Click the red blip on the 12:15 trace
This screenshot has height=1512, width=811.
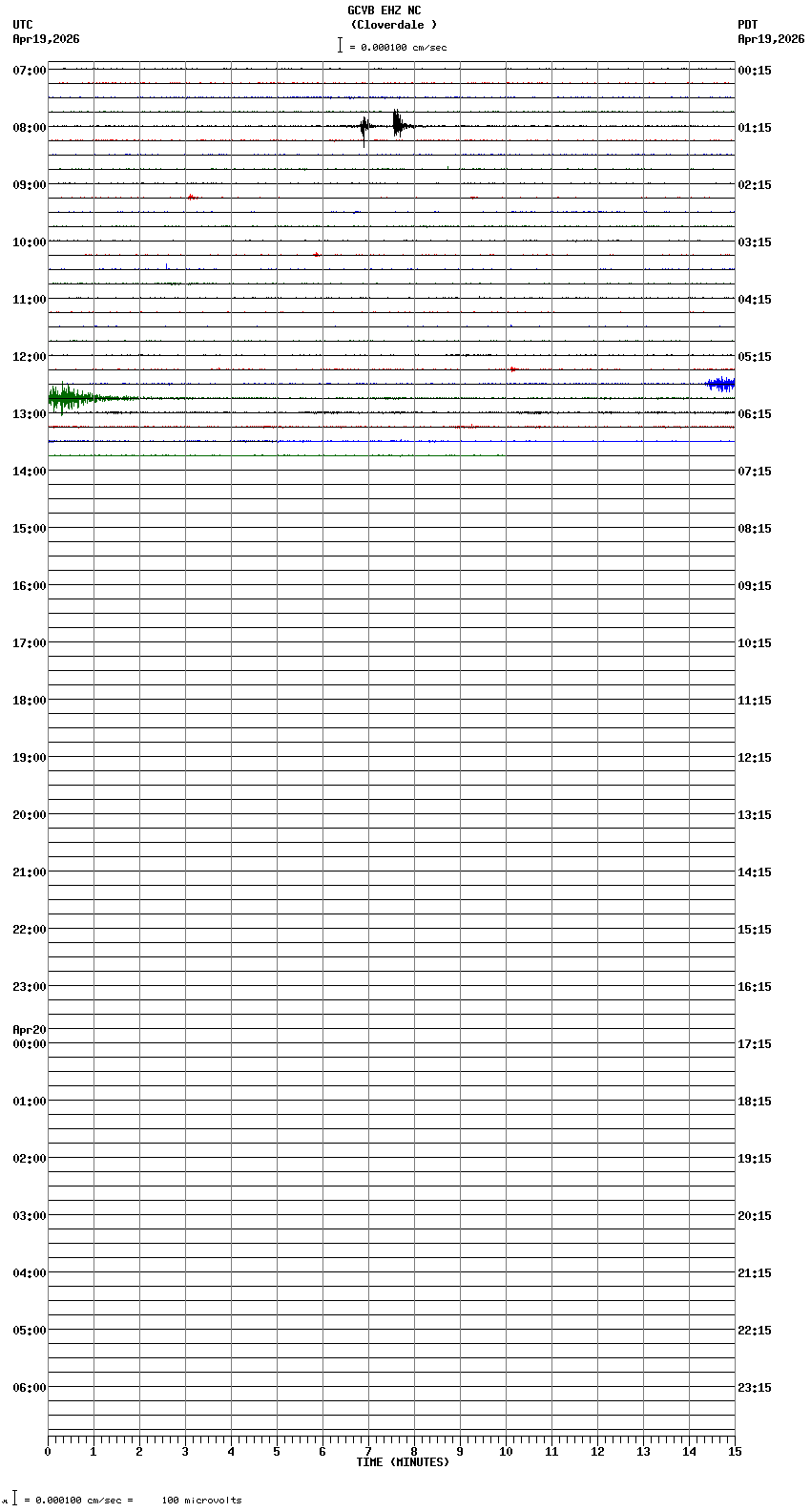(x=513, y=368)
